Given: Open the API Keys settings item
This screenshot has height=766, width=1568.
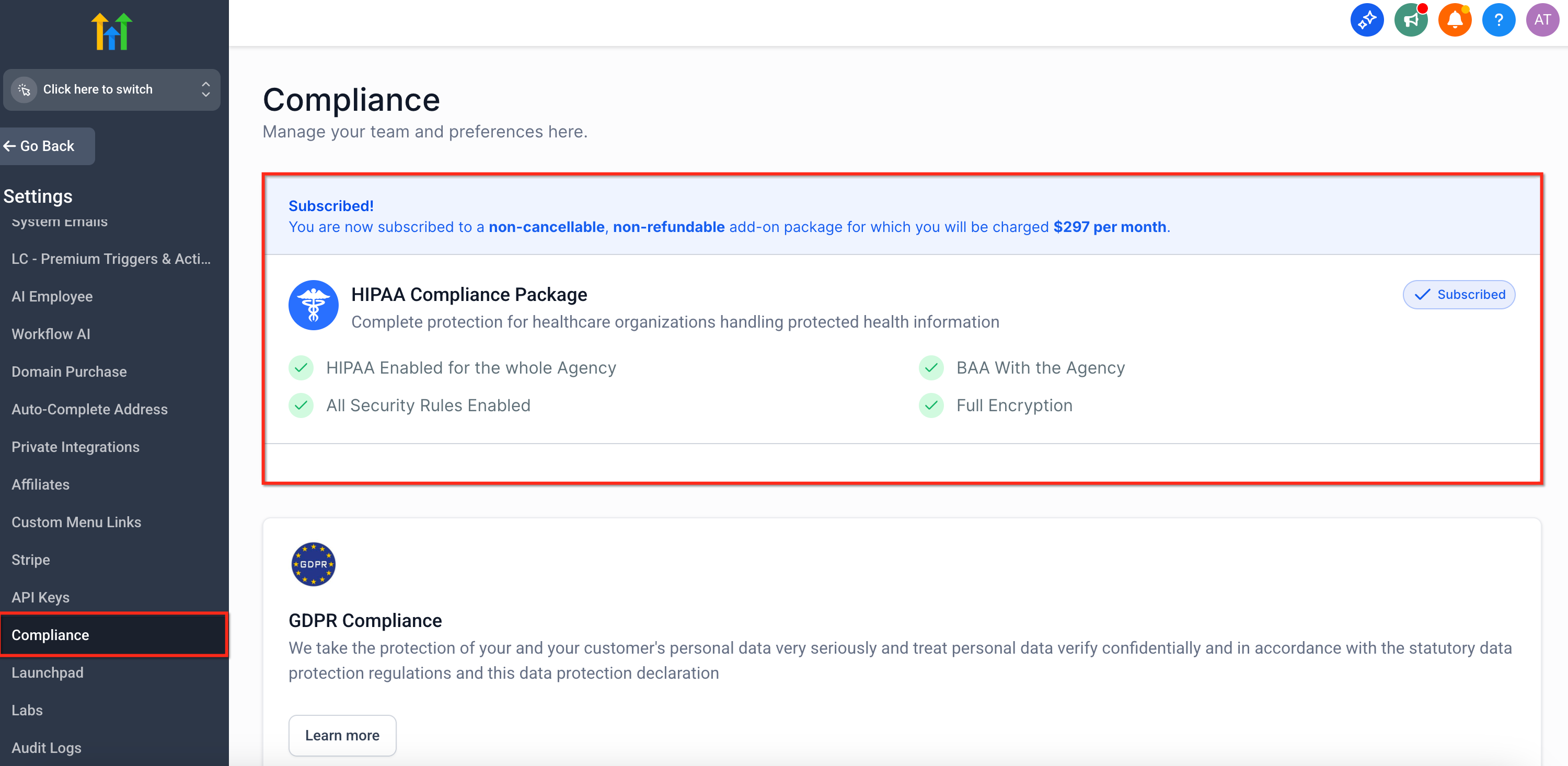Looking at the screenshot, I should coord(40,597).
